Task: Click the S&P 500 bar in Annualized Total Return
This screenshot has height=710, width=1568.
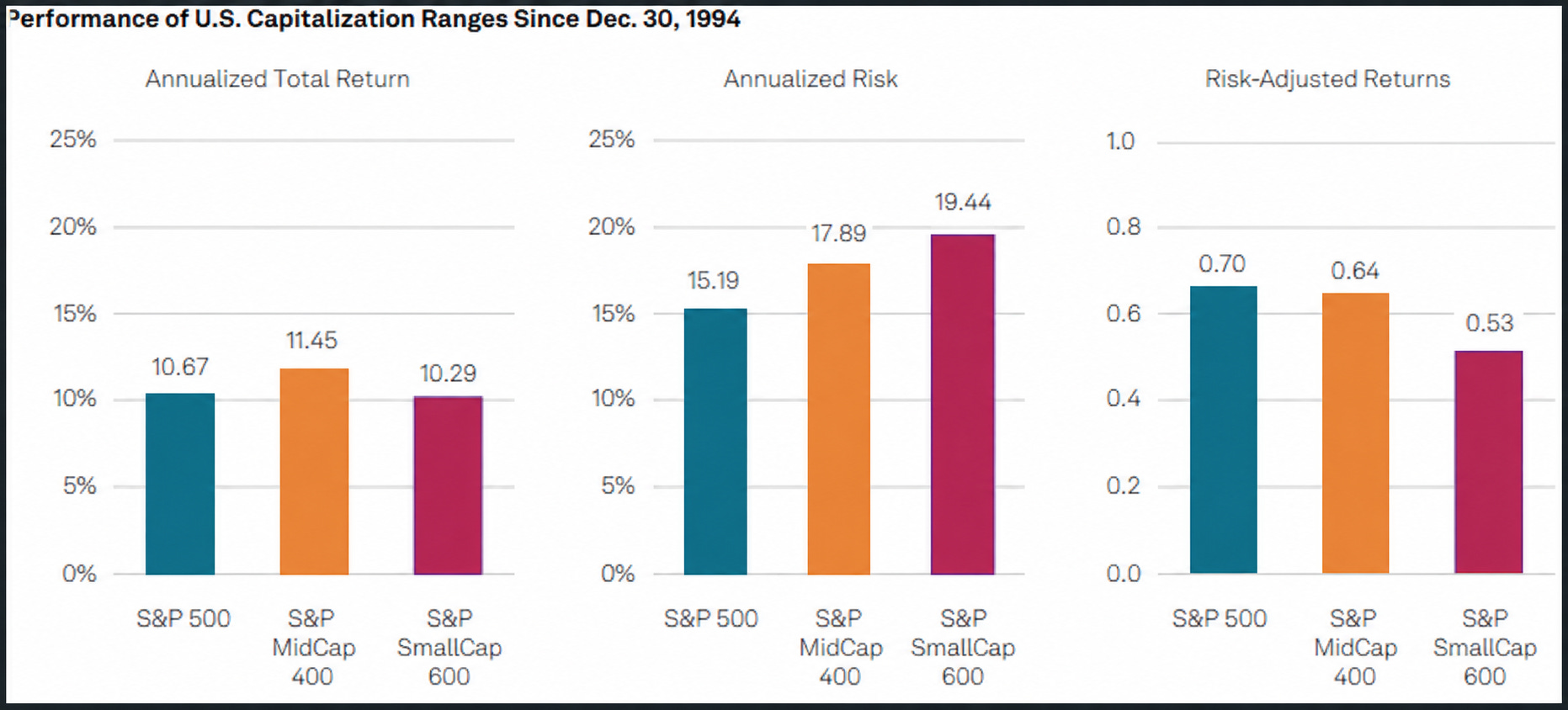Action: 180,484
